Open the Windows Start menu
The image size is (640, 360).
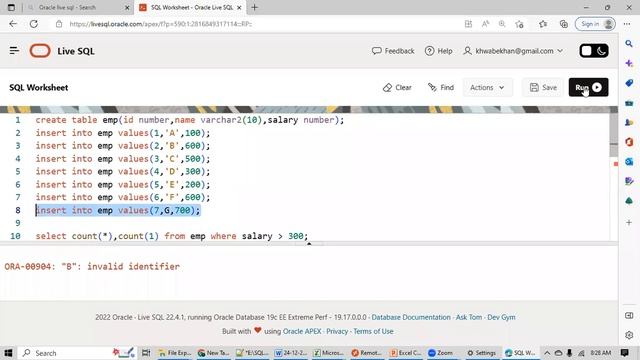point(8,353)
